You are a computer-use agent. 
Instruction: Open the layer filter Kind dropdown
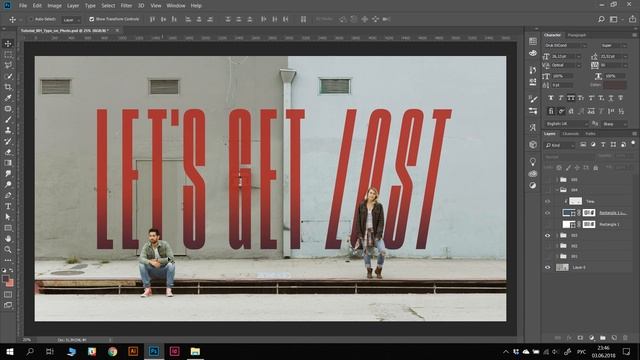560,145
